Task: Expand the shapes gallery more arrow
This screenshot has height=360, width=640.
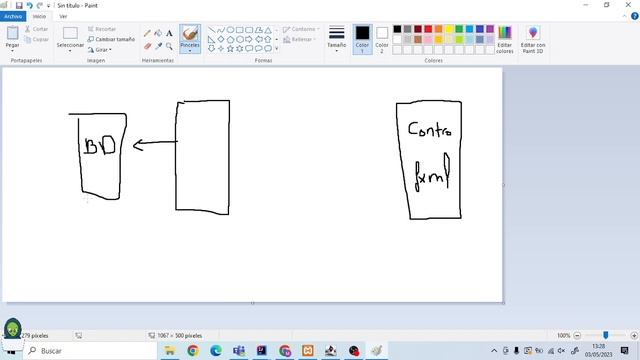Action: click(276, 49)
